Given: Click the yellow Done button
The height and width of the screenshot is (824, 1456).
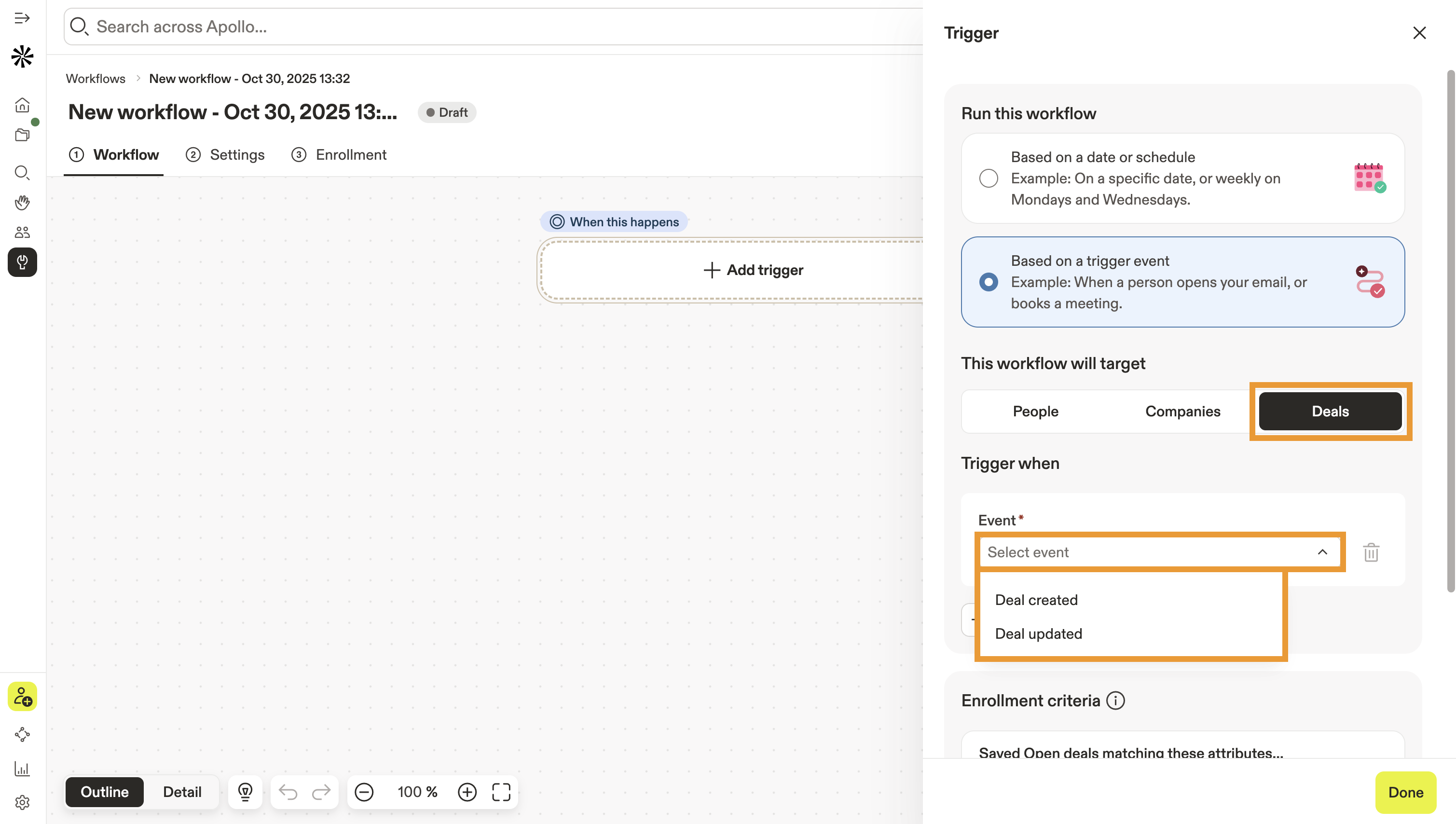Looking at the screenshot, I should (x=1405, y=792).
